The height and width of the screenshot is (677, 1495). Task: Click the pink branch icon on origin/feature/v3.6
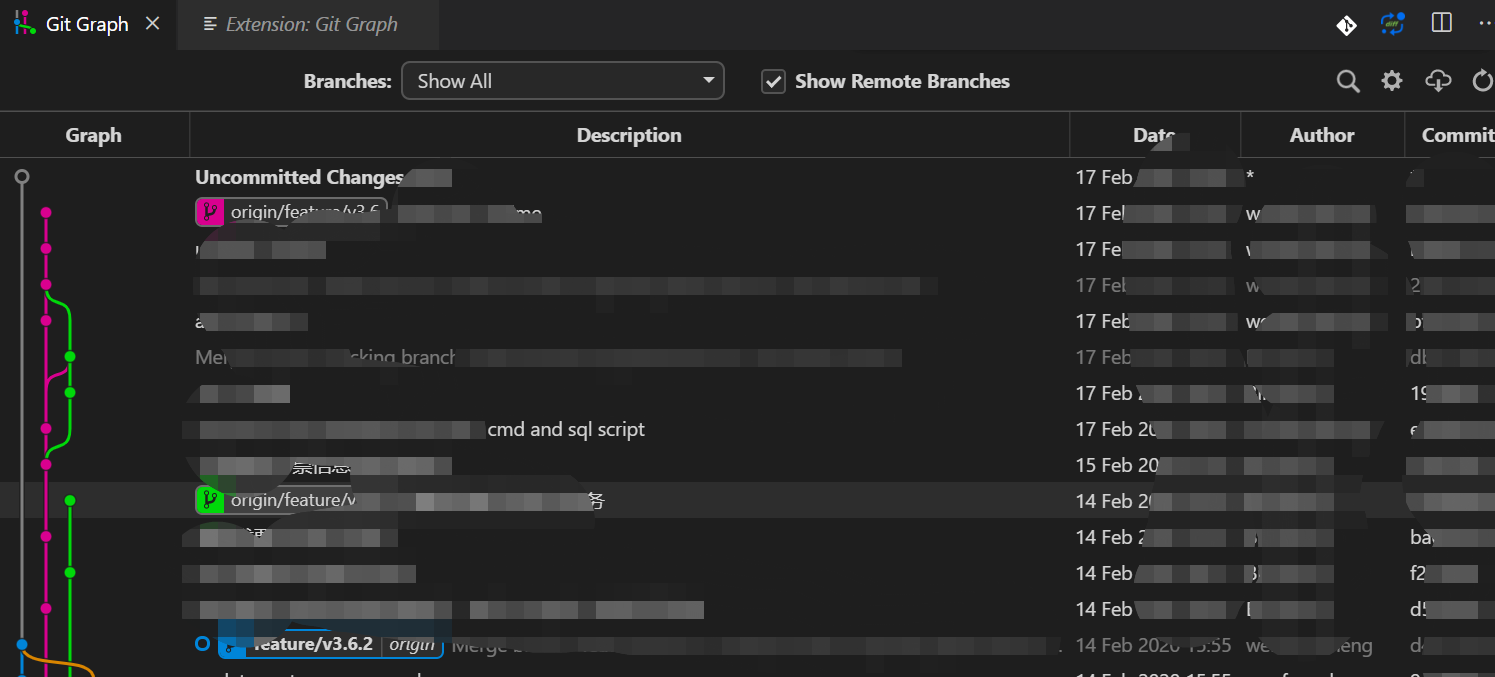click(x=209, y=212)
